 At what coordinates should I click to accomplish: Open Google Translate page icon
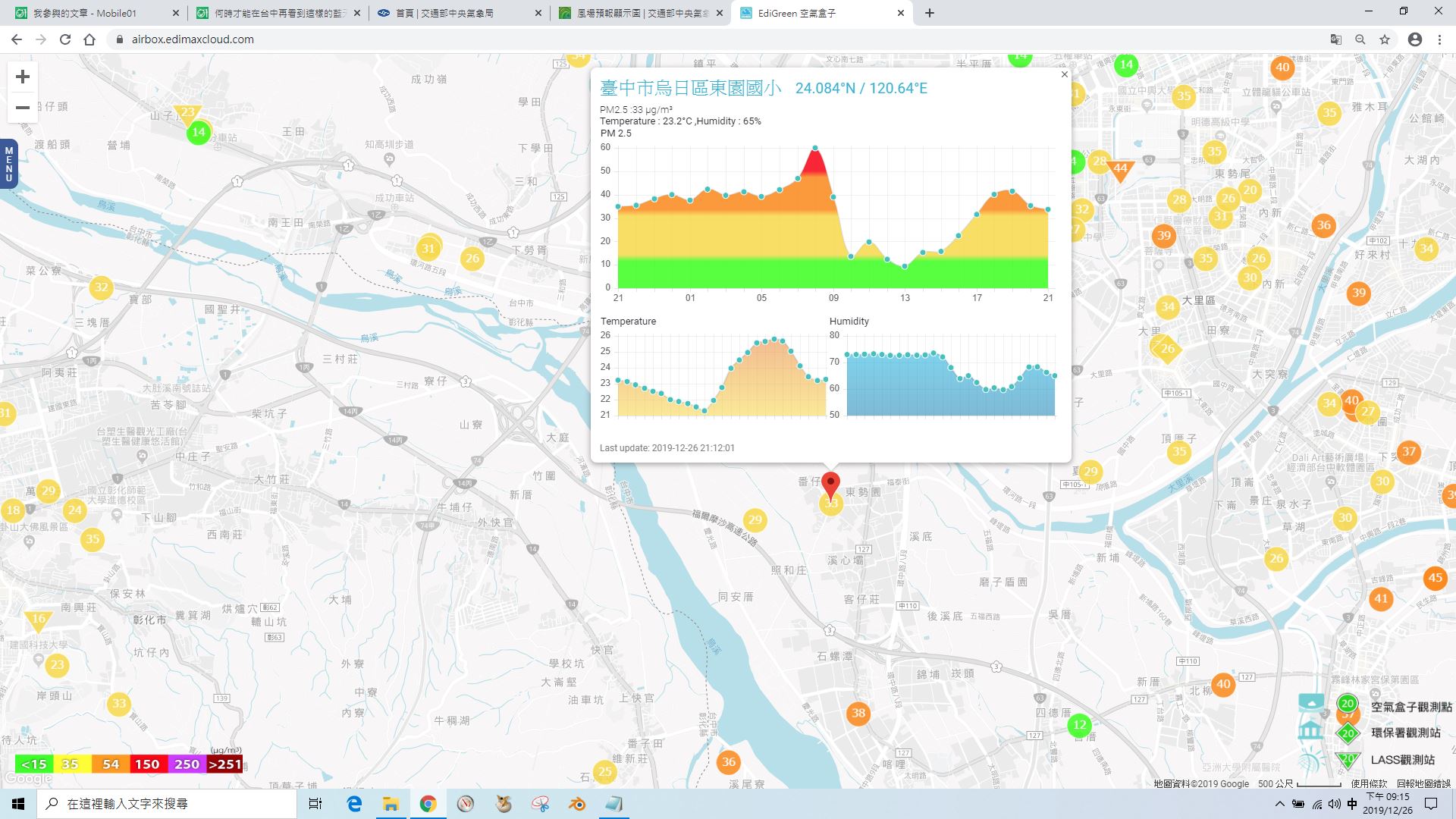pyautogui.click(x=1336, y=39)
